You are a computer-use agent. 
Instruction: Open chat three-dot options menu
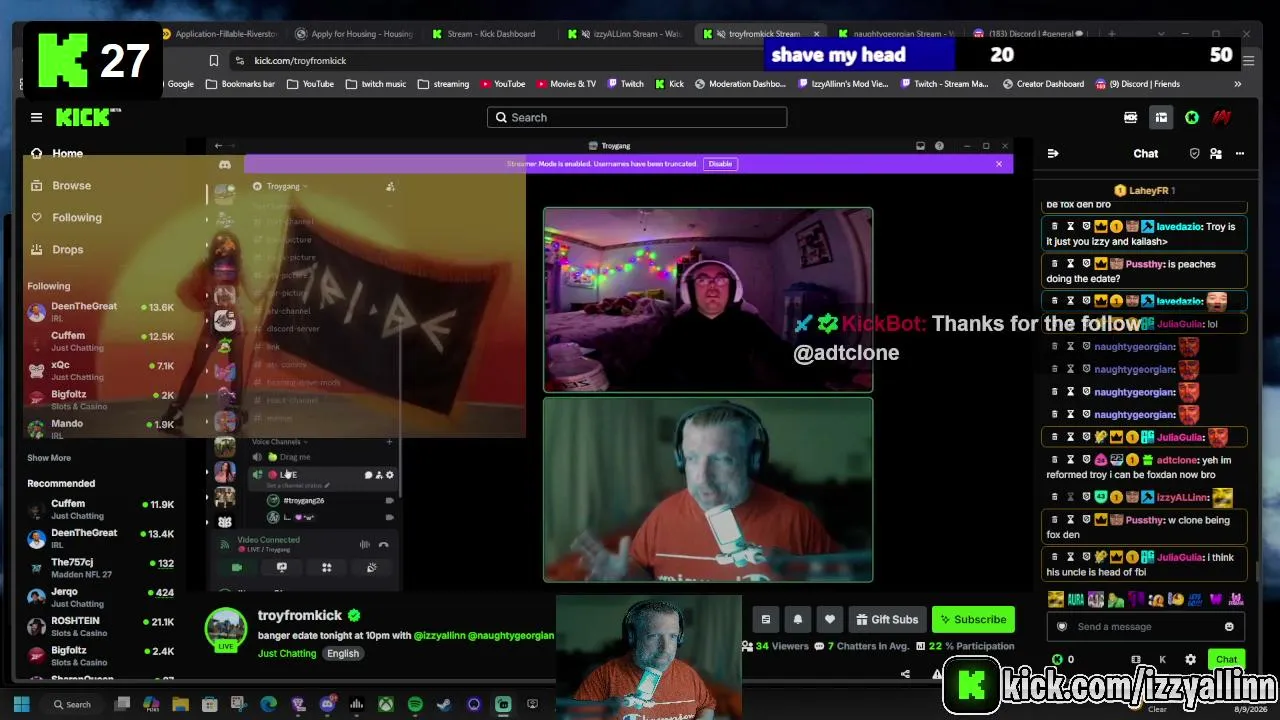tap(1240, 154)
